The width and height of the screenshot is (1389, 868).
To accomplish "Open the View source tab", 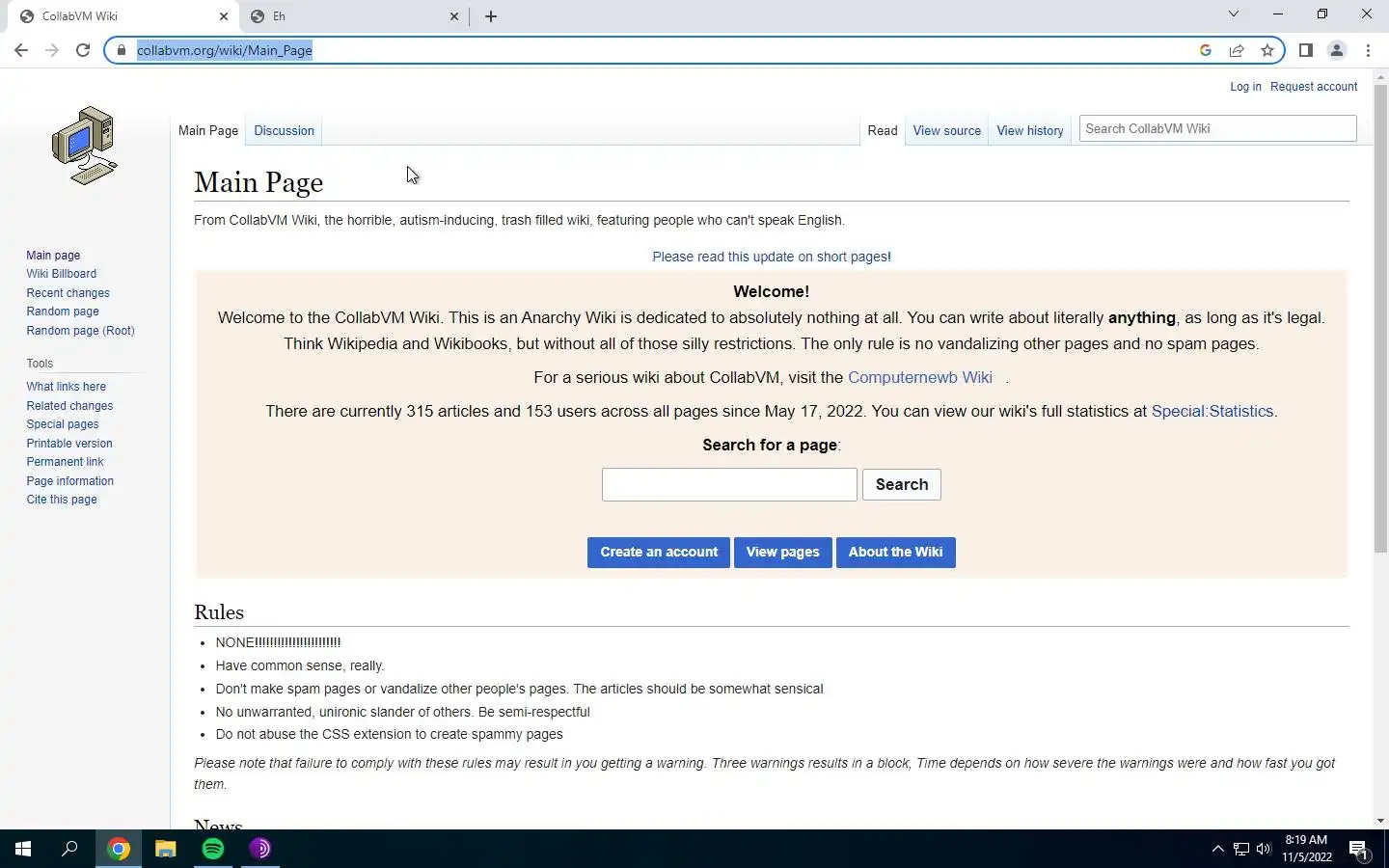I will [x=946, y=130].
